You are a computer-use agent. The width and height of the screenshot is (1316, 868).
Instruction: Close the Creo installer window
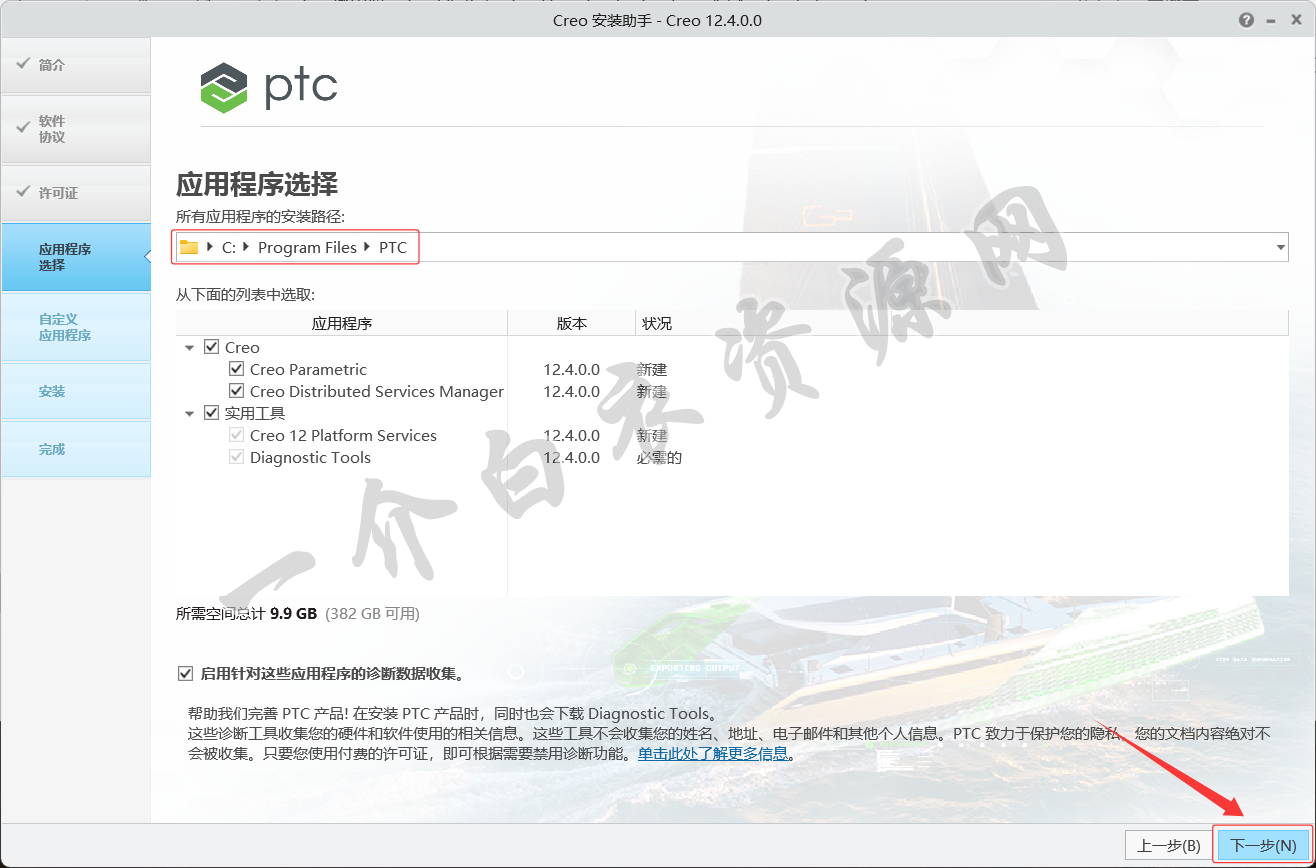(x=1296, y=20)
